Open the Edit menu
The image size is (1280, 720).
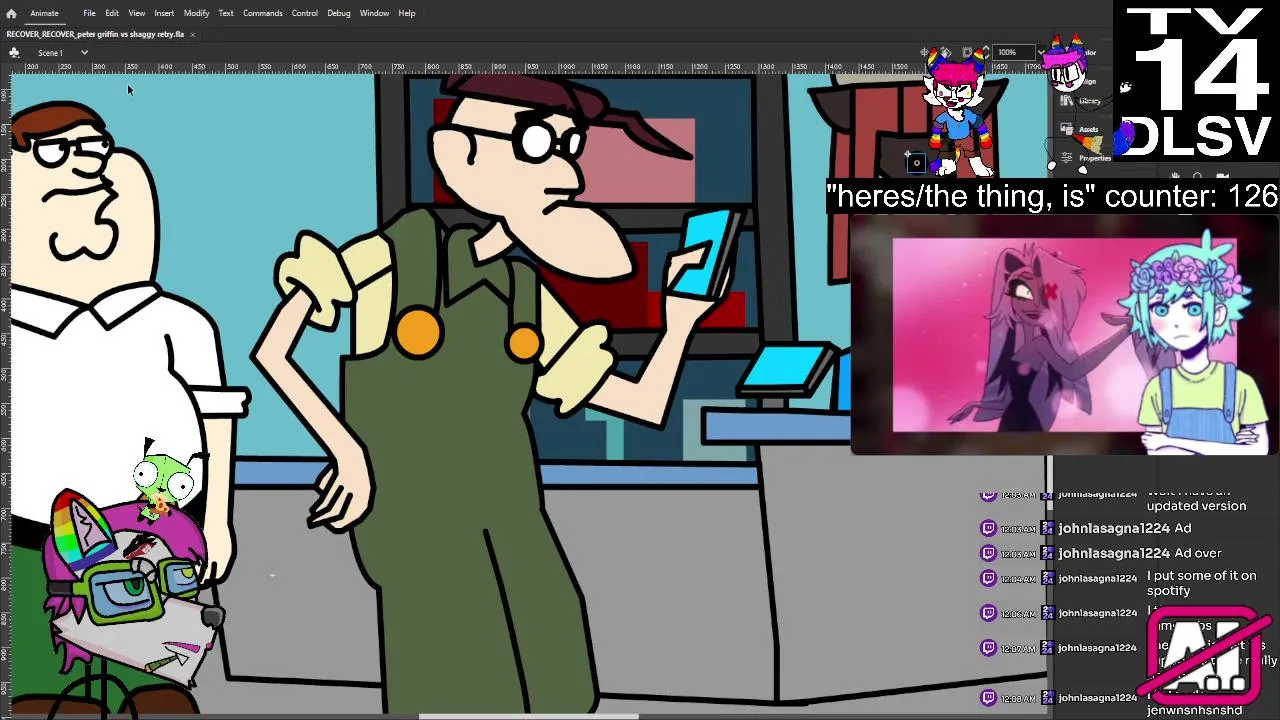[112, 13]
